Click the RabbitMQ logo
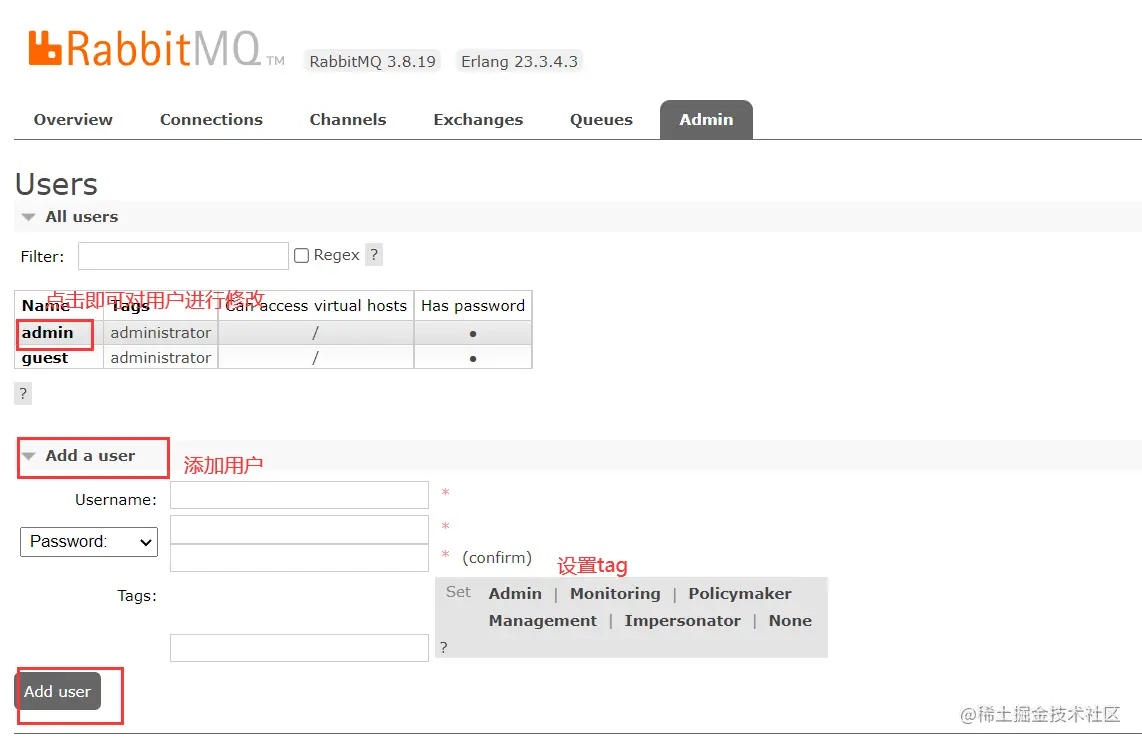1142x746 pixels. [x=156, y=49]
